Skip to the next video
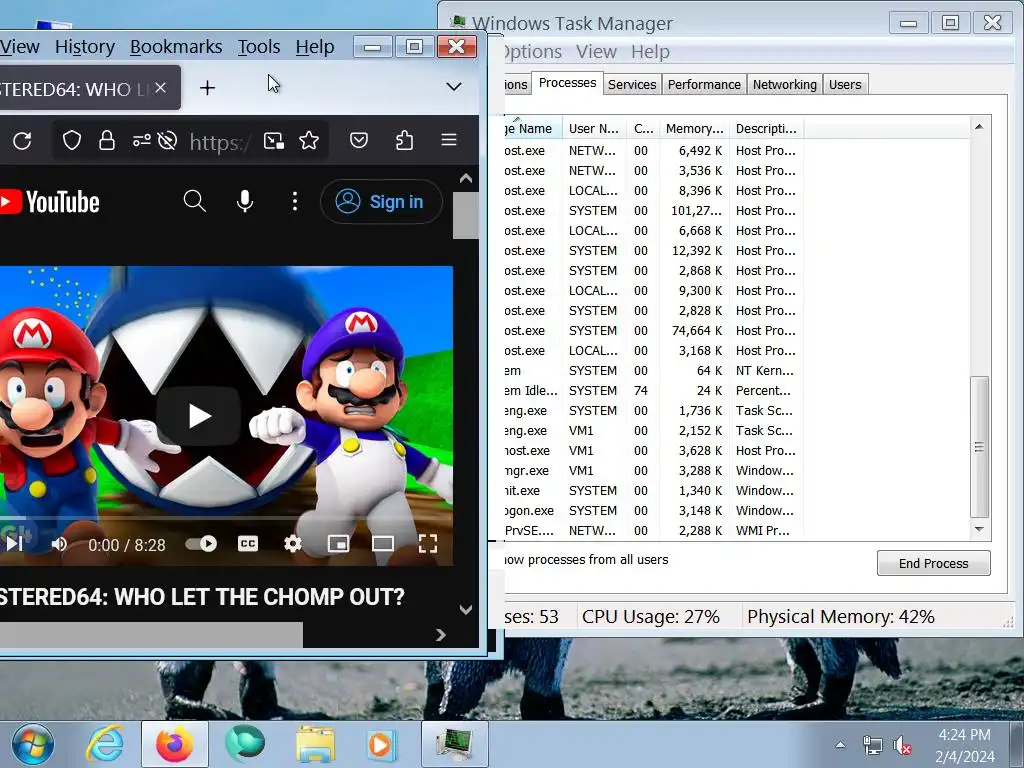 [15, 543]
